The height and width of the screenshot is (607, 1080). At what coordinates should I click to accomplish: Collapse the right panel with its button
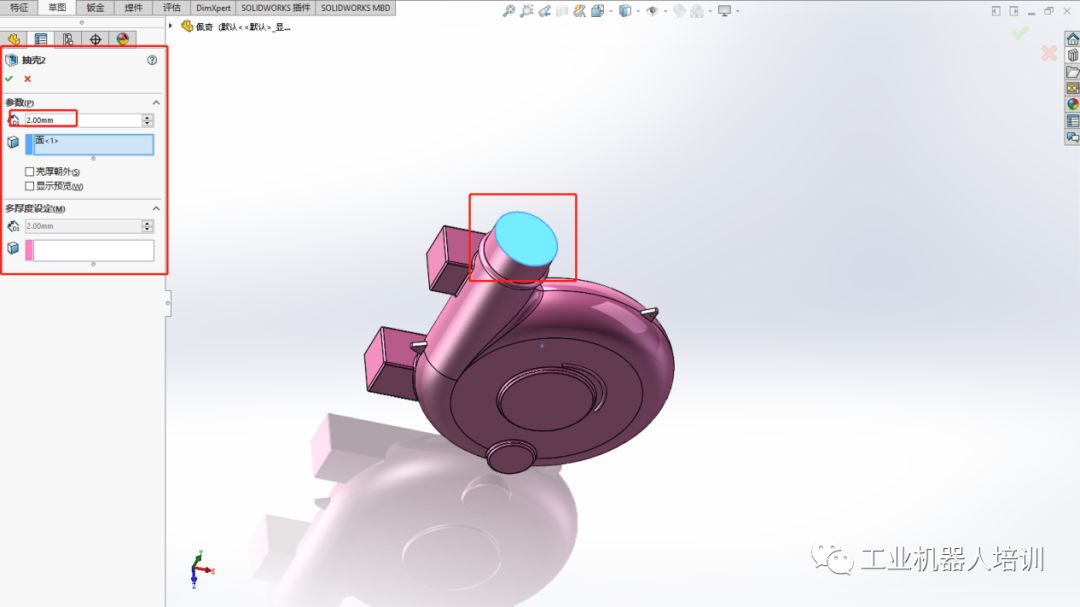1014,11
